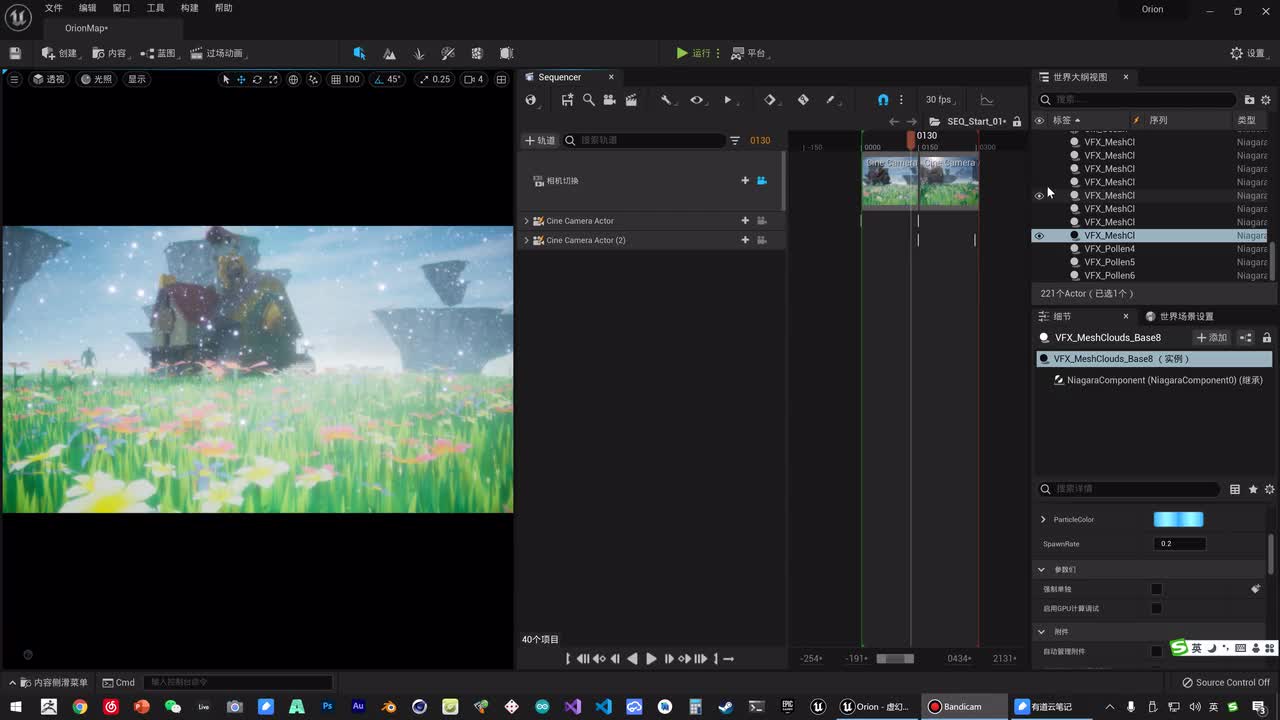Click the ParticleColor blue color swatch

(x=1178, y=520)
